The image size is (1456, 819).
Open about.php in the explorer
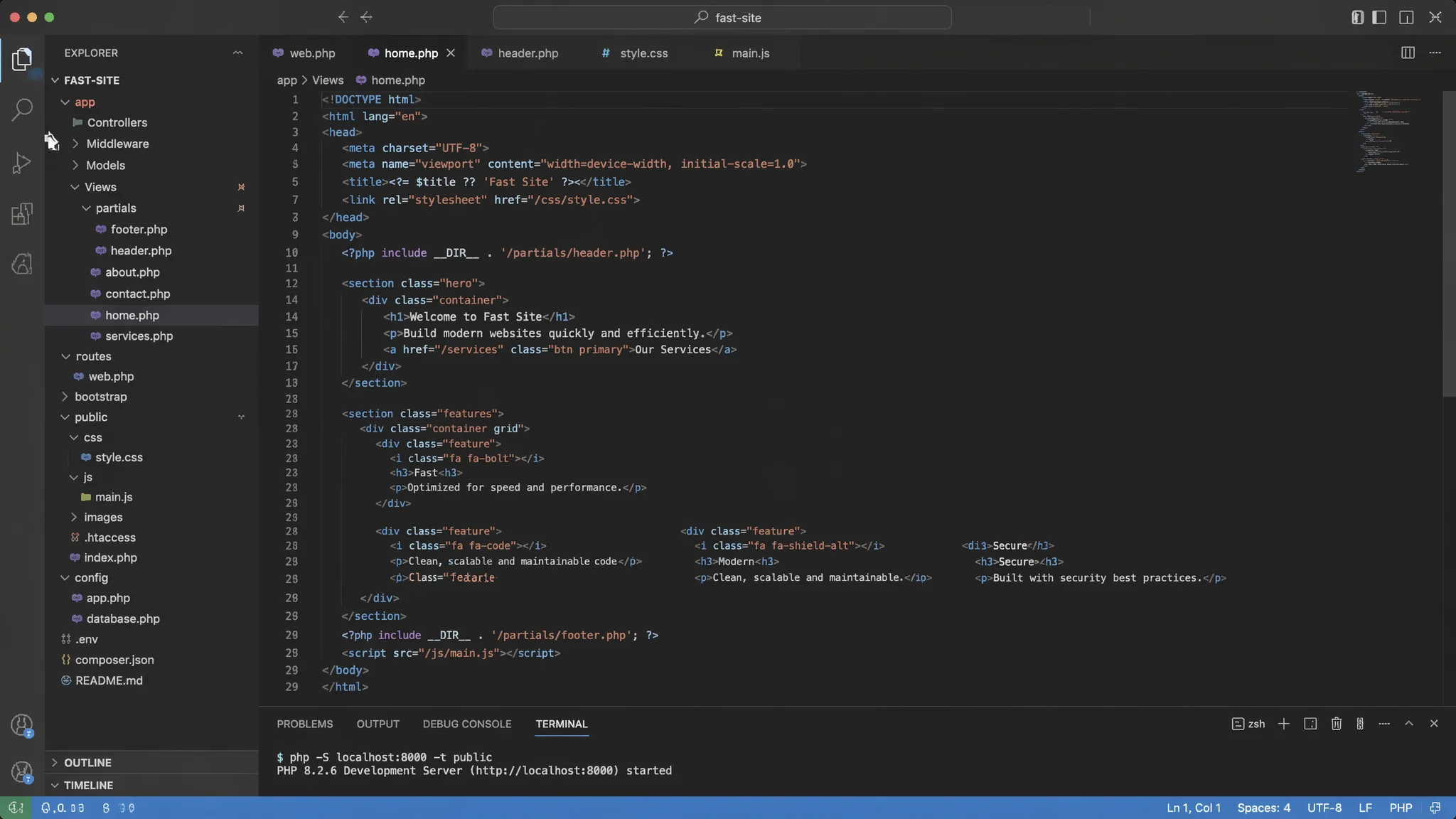pyautogui.click(x=132, y=272)
